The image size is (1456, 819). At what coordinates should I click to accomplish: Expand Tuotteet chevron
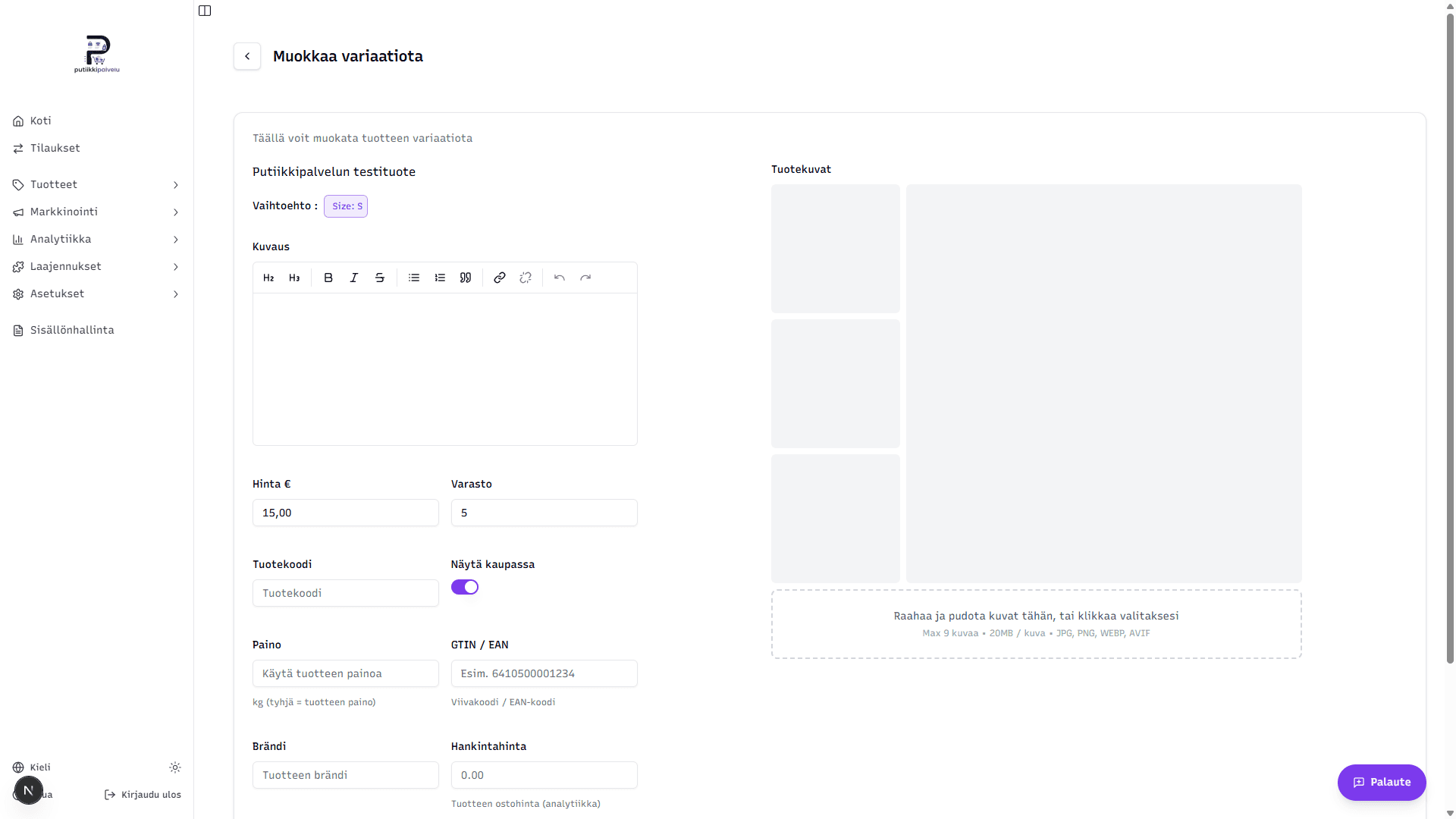pyautogui.click(x=176, y=185)
